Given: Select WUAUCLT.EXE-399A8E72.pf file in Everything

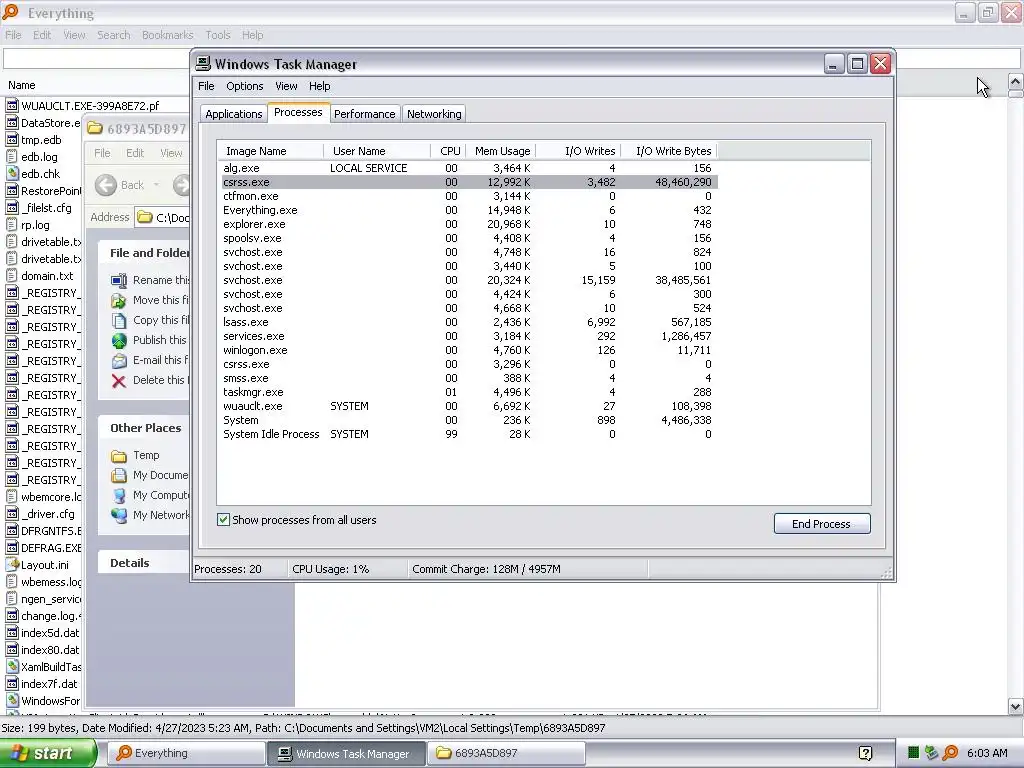Looking at the screenshot, I should coord(90,106).
